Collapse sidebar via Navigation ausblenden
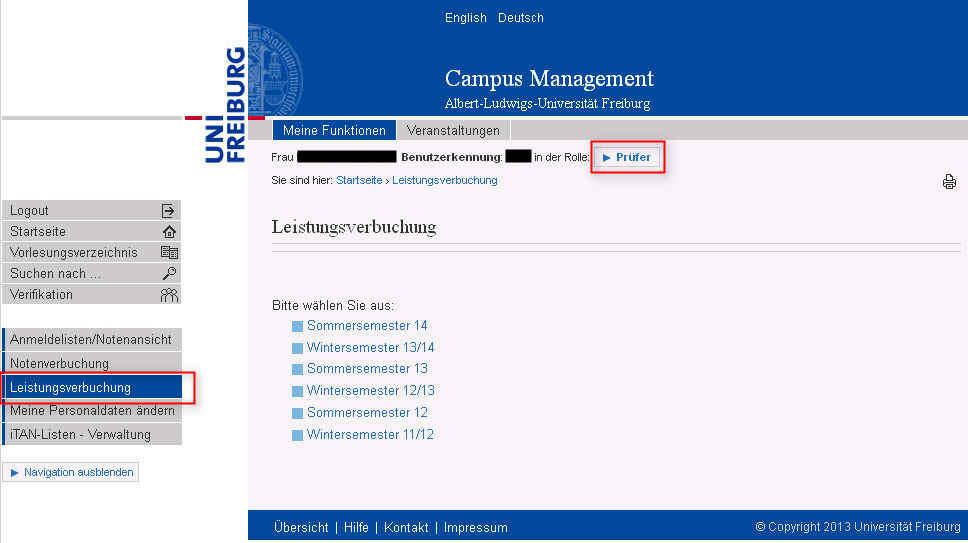Screen dimensions: 968x543 click(71, 472)
